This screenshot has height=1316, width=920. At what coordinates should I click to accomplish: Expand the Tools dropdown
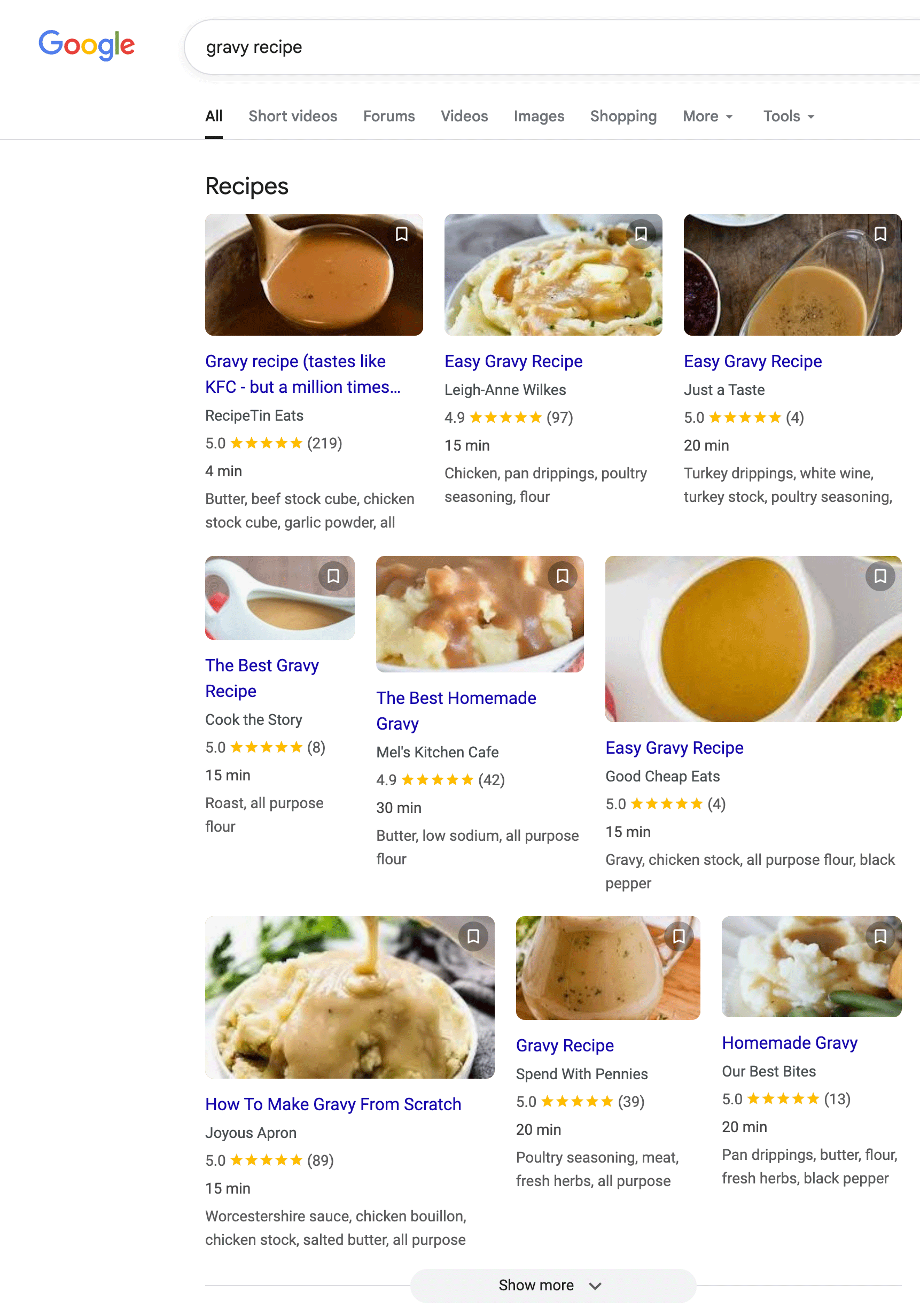click(788, 117)
